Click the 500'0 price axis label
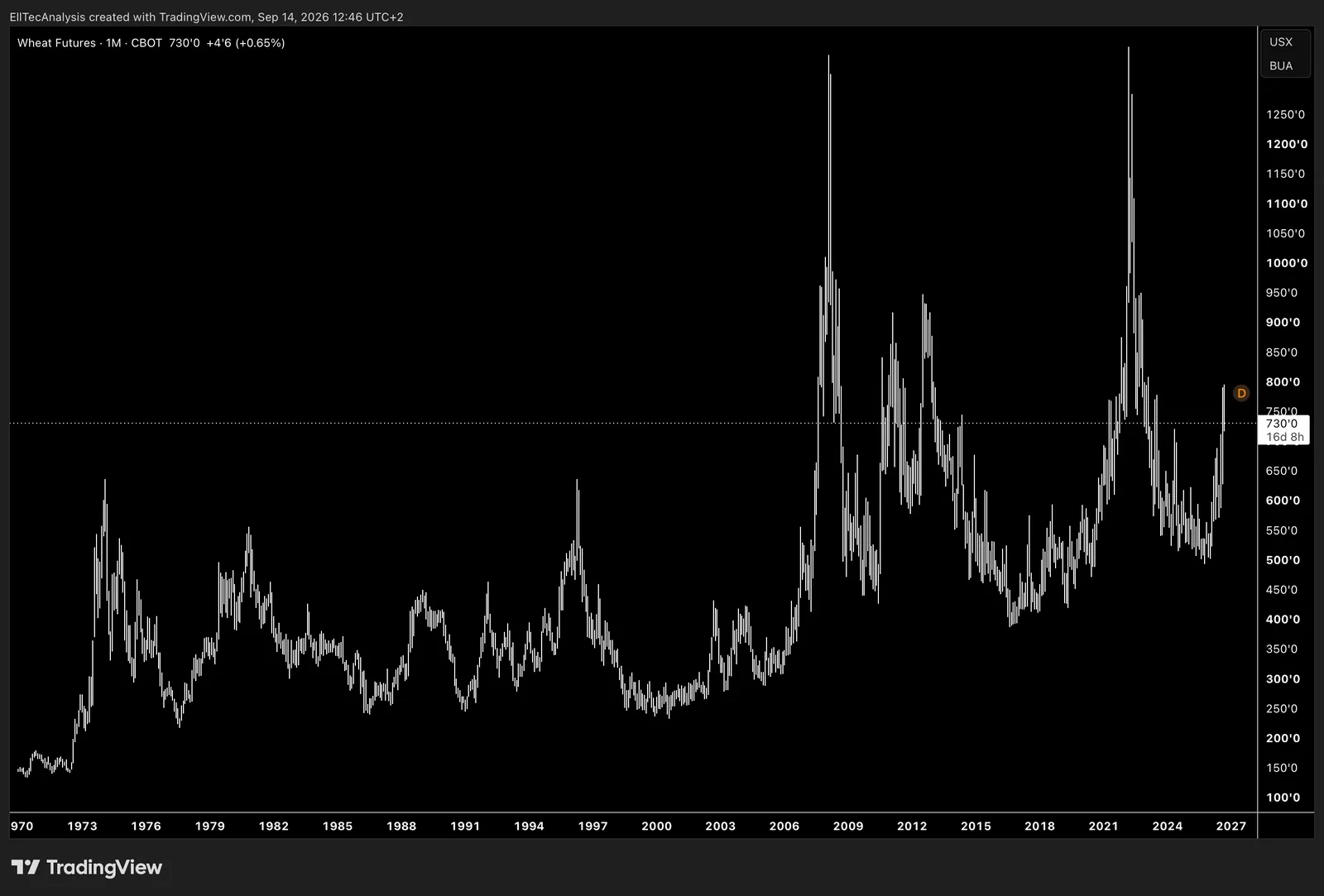The image size is (1324, 896). [x=1283, y=560]
